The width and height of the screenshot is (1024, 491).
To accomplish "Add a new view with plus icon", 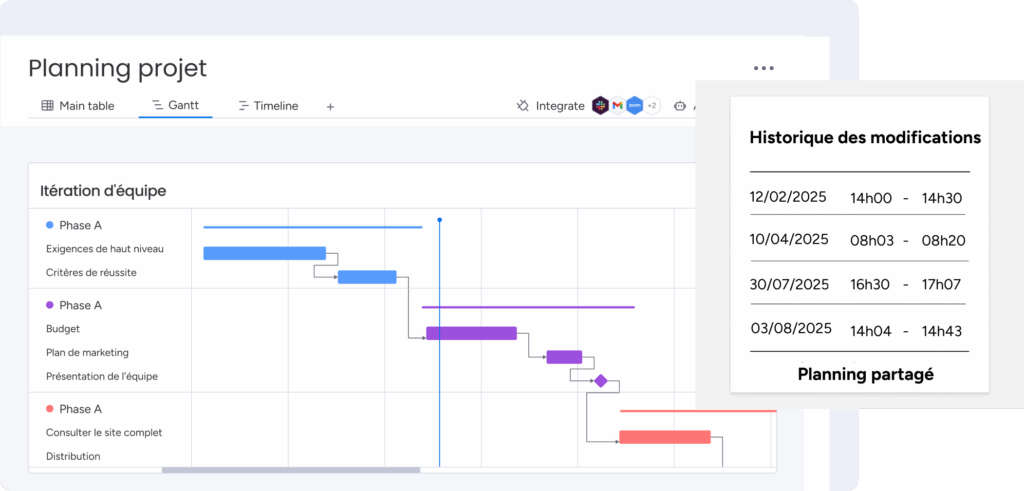I will [330, 106].
